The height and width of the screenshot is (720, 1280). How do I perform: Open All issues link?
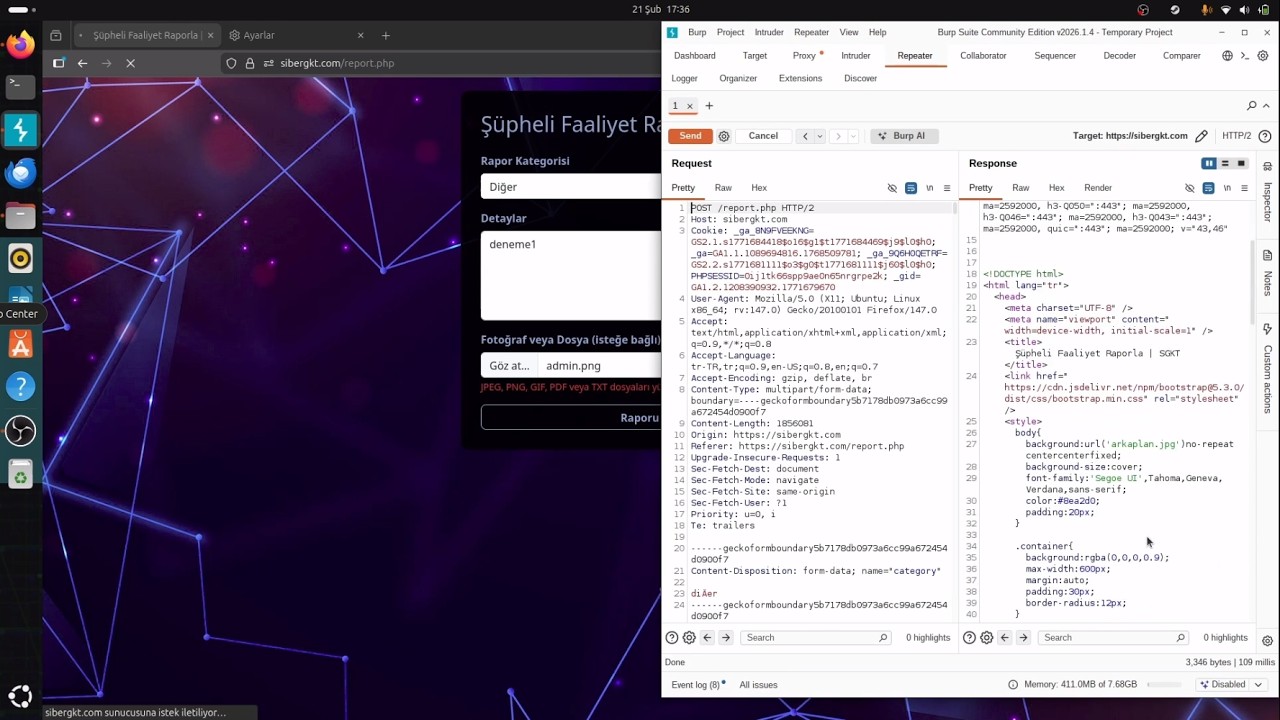coord(758,685)
